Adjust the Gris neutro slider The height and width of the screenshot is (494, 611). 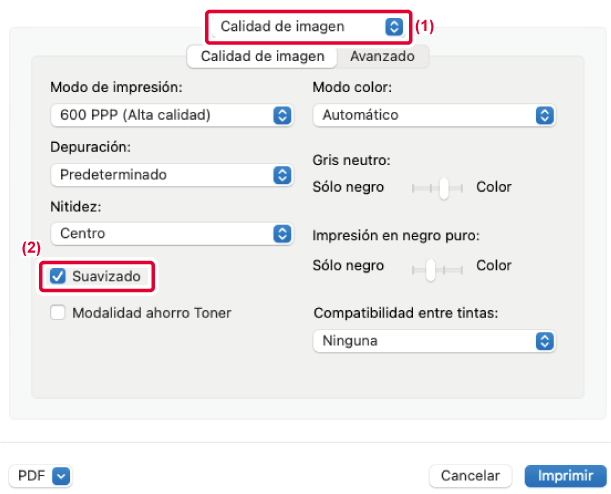coord(443,187)
